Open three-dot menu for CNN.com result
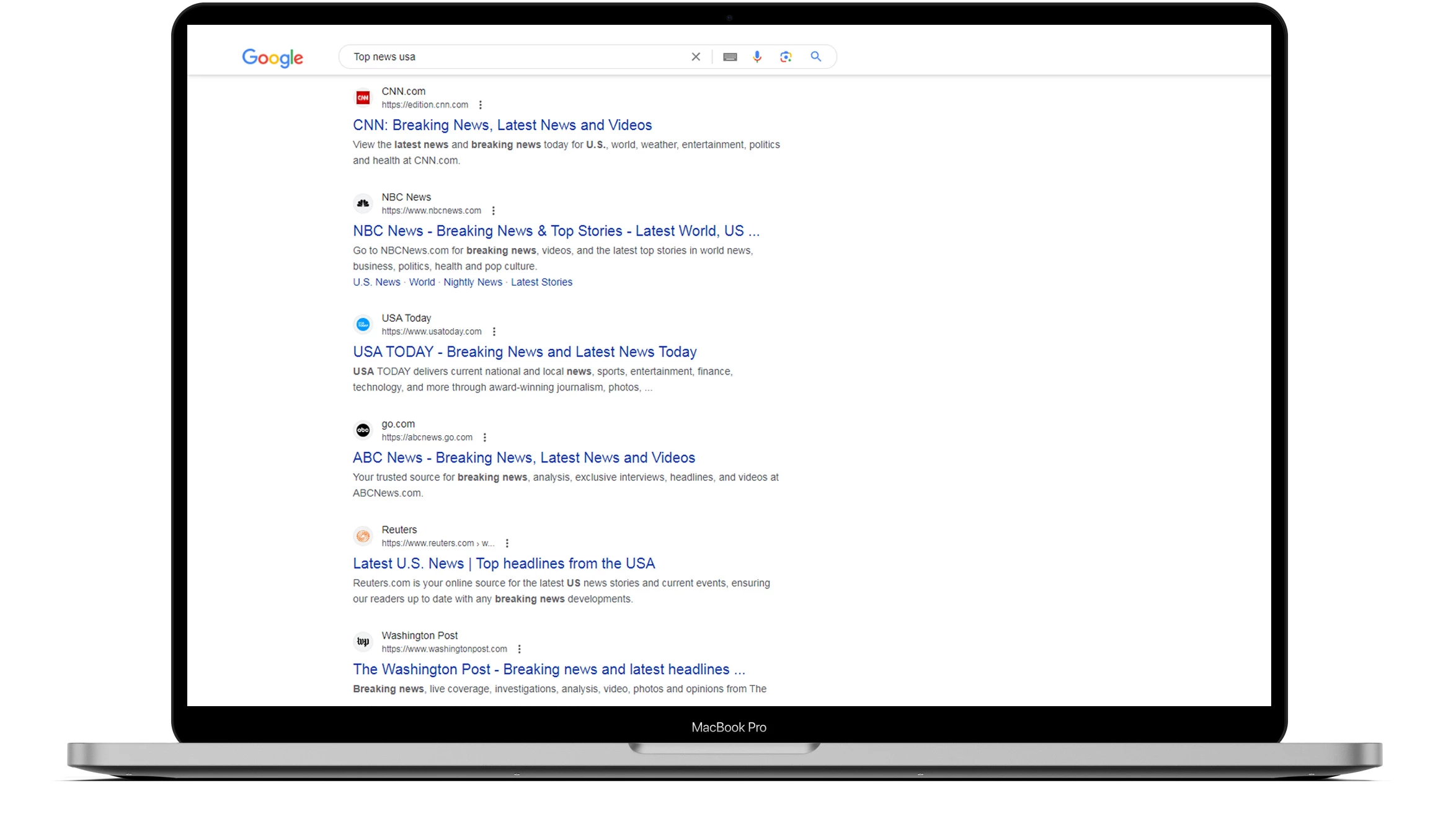The height and width of the screenshot is (819, 1456). (x=480, y=105)
